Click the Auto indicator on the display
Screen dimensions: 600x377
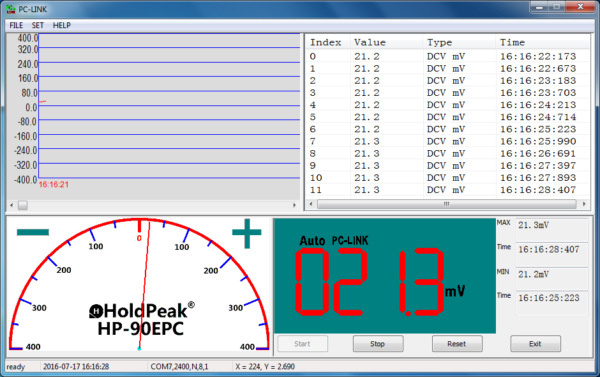(312, 241)
